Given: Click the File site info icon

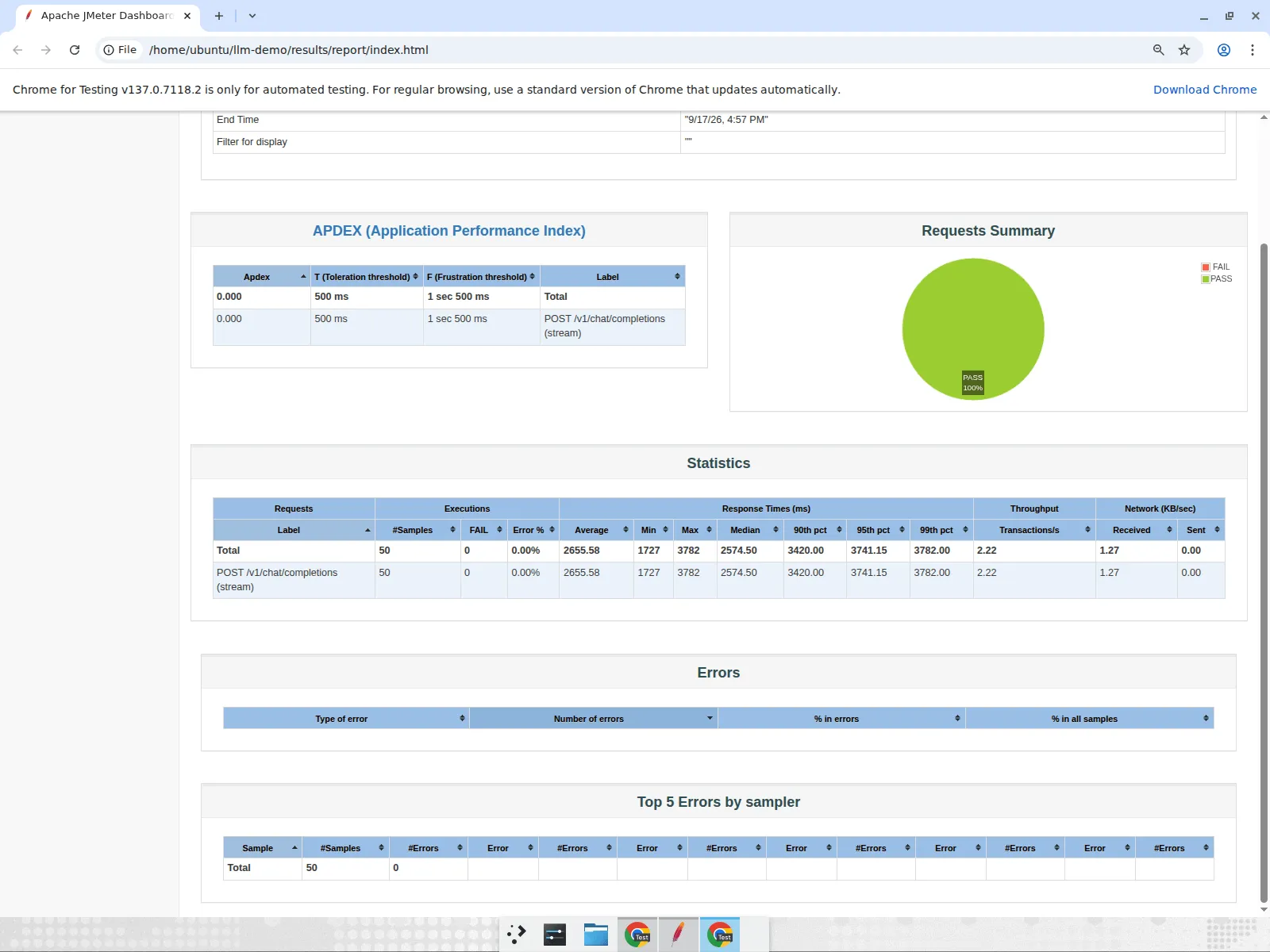Looking at the screenshot, I should coord(120,50).
